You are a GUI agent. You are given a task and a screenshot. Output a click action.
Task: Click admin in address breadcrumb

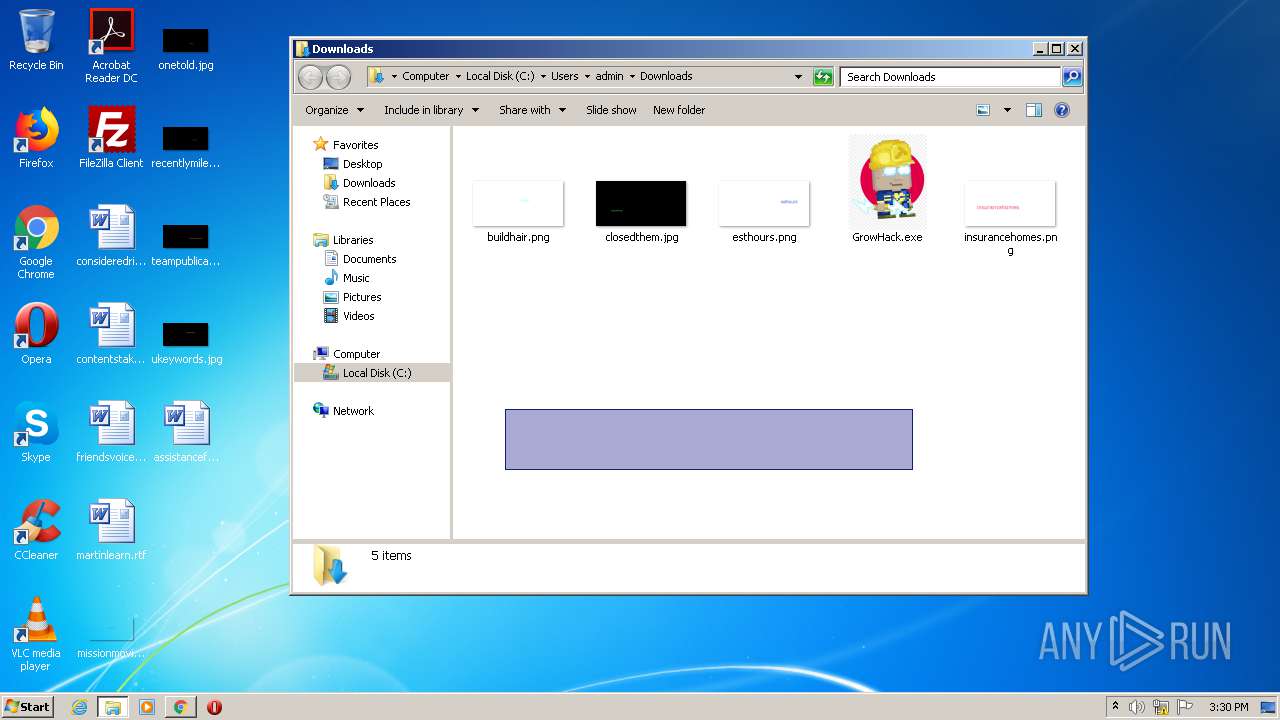click(610, 76)
